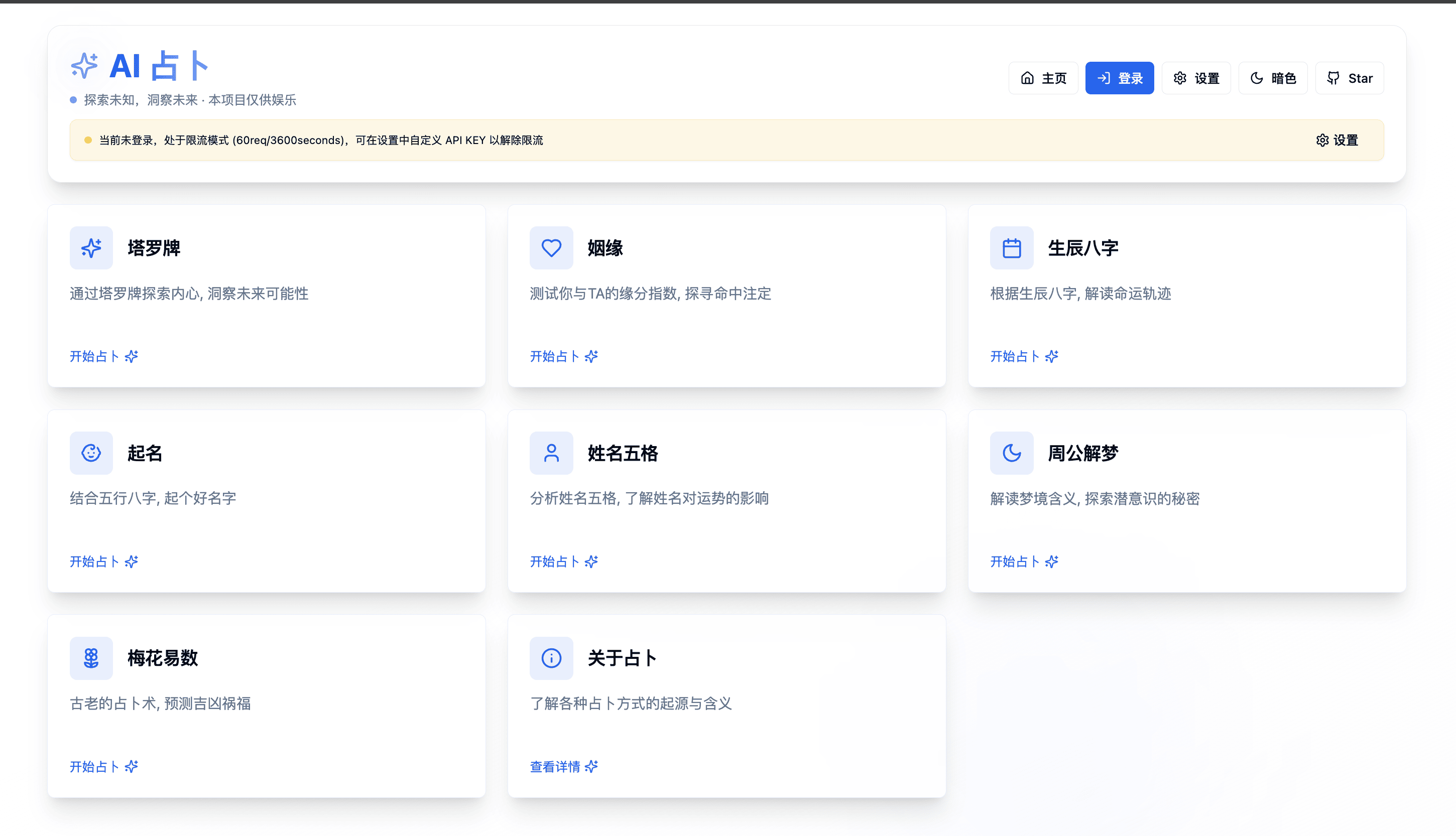Click the 登录 login button
The height and width of the screenshot is (836, 1456).
pos(1120,77)
